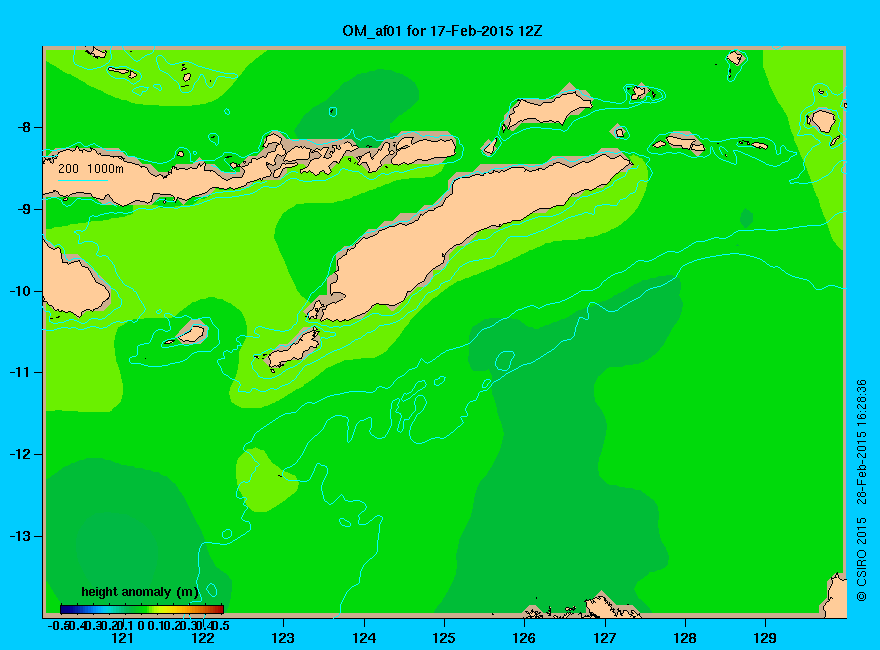This screenshot has height=650, width=880.
Task: Click the longitude label 125
Action: tap(444, 638)
